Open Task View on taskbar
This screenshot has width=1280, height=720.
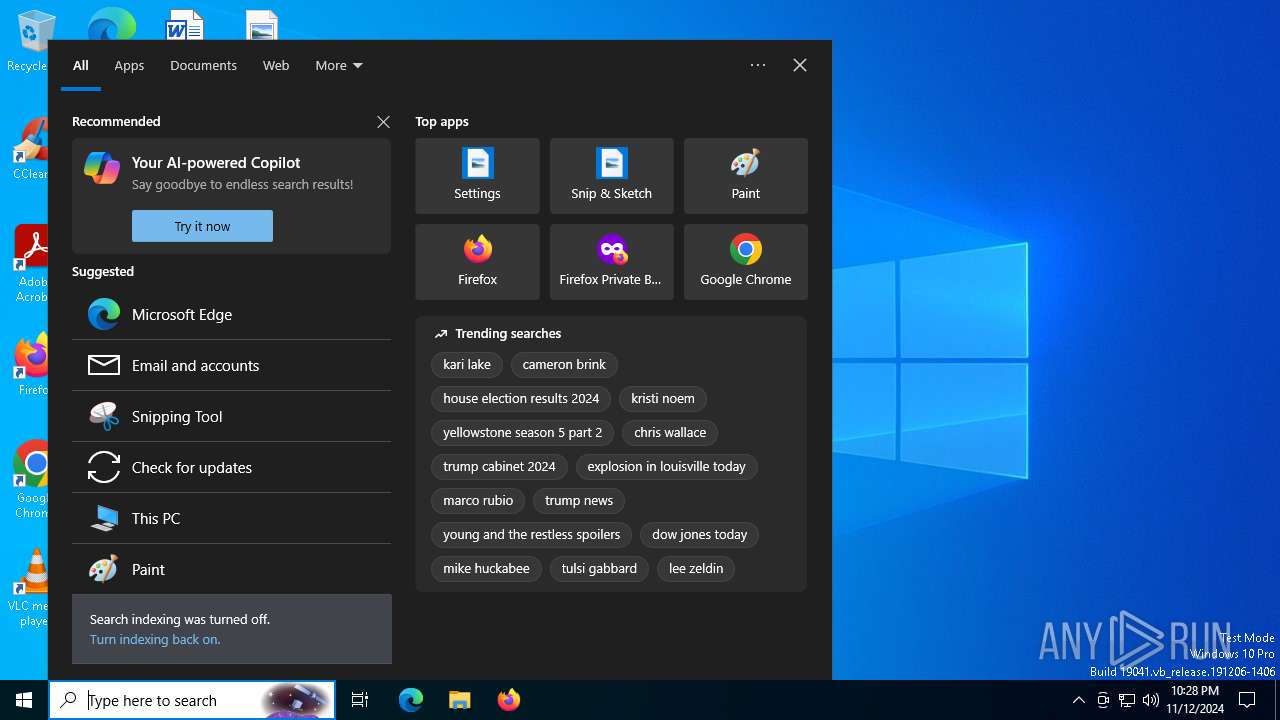point(360,700)
